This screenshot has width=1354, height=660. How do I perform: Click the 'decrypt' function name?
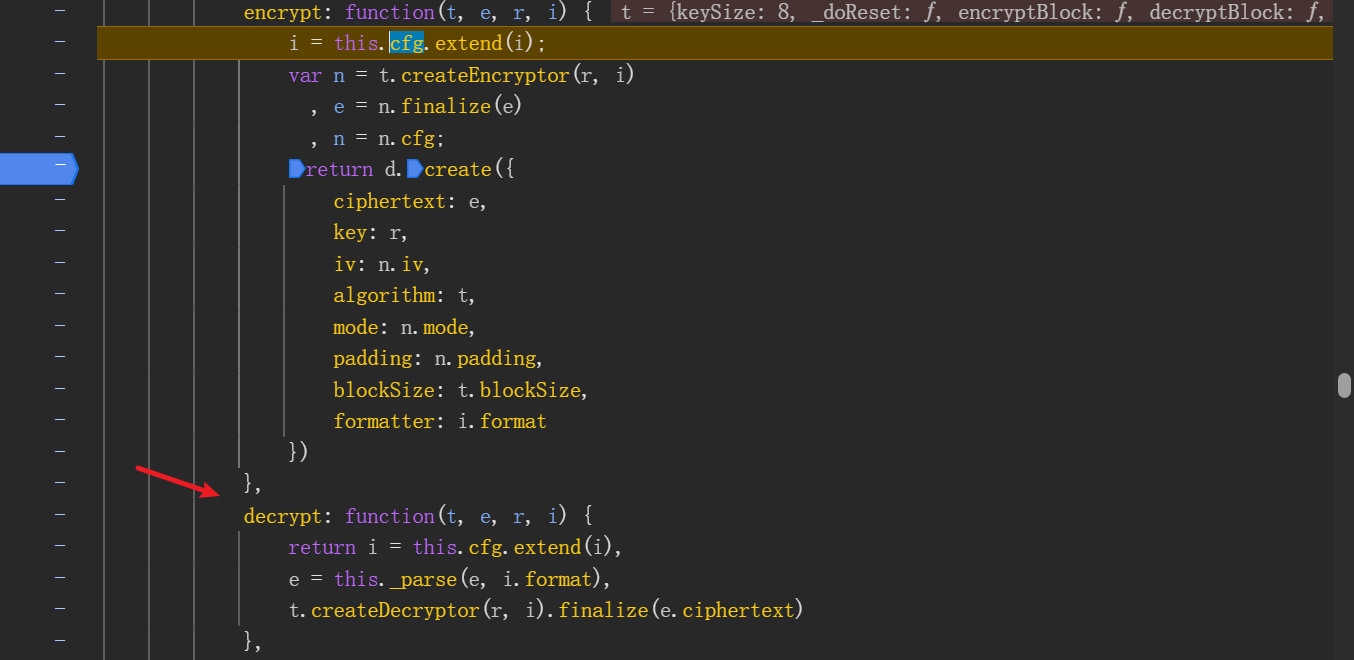pos(284,516)
